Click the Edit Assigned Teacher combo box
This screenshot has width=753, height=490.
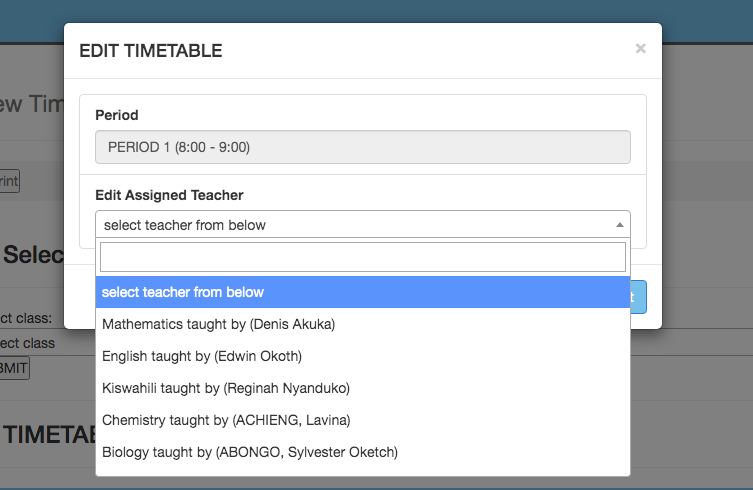350,225
